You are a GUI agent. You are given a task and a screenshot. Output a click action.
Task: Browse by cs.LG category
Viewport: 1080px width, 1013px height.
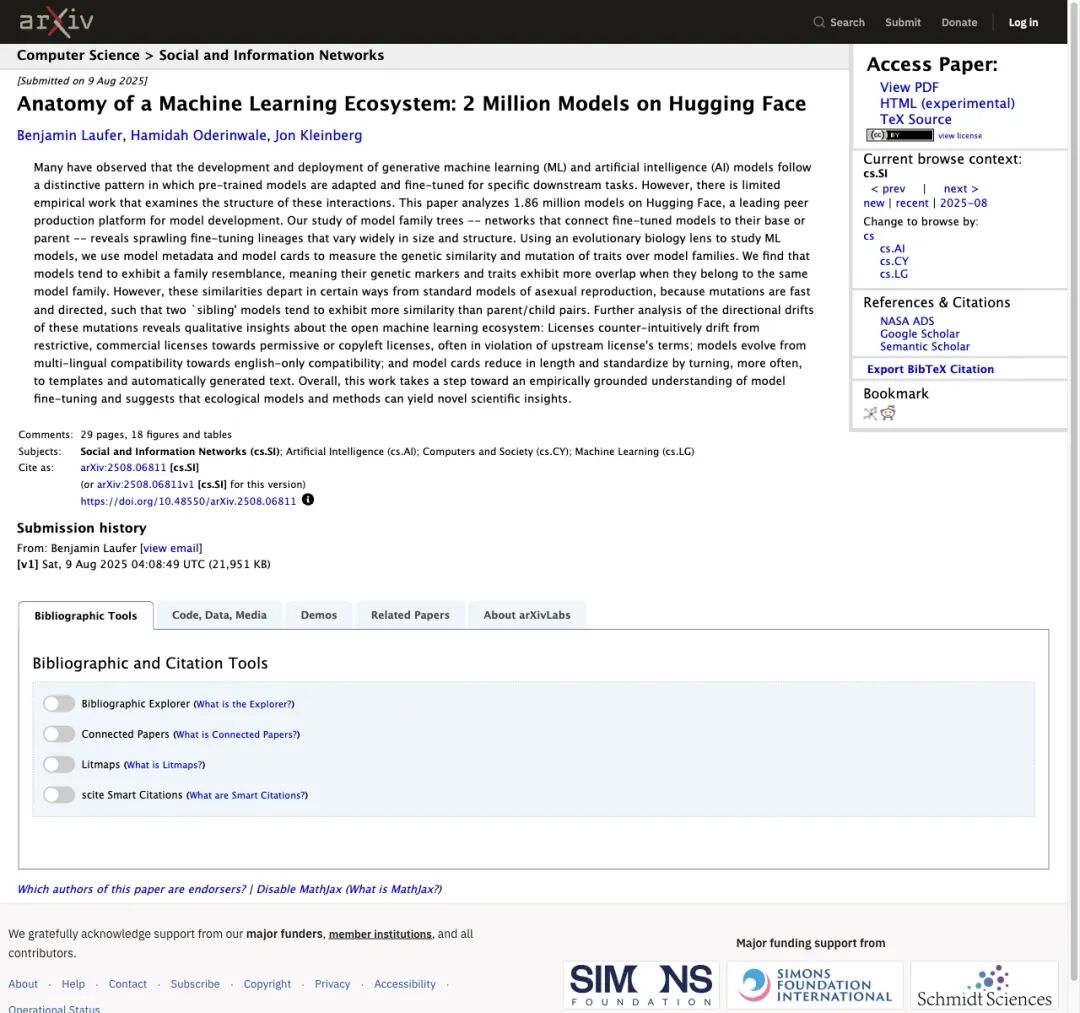tap(893, 274)
